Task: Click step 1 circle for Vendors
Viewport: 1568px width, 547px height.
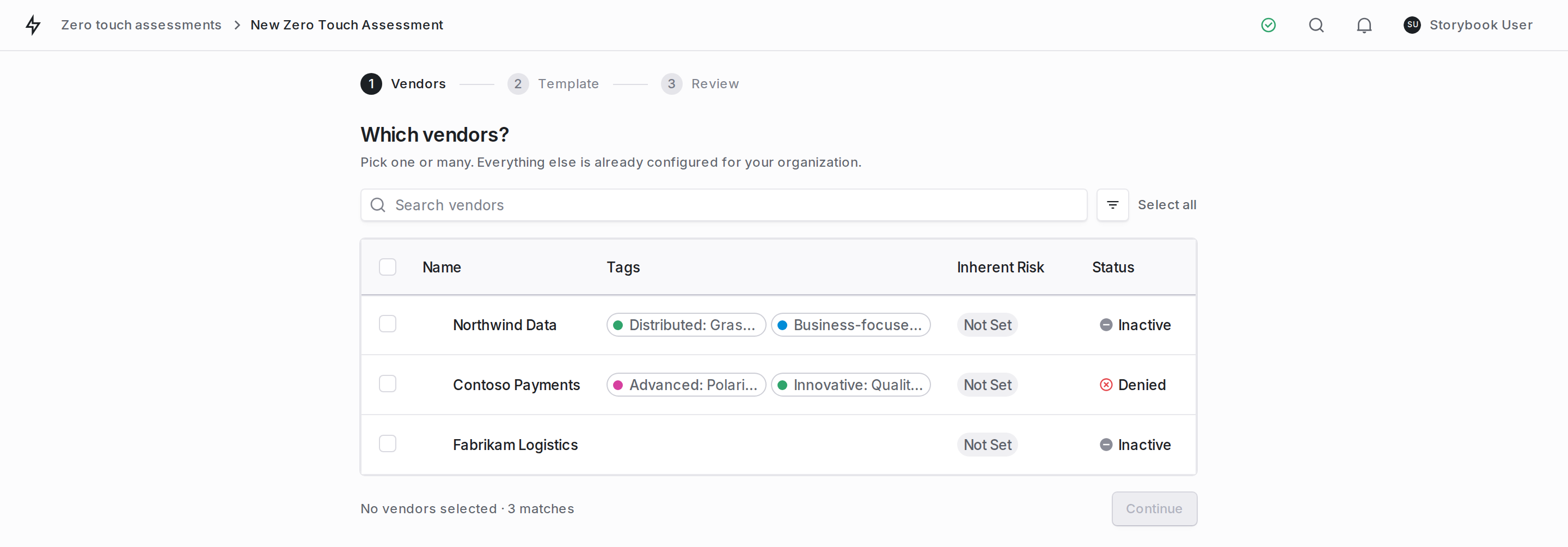Action: click(371, 84)
